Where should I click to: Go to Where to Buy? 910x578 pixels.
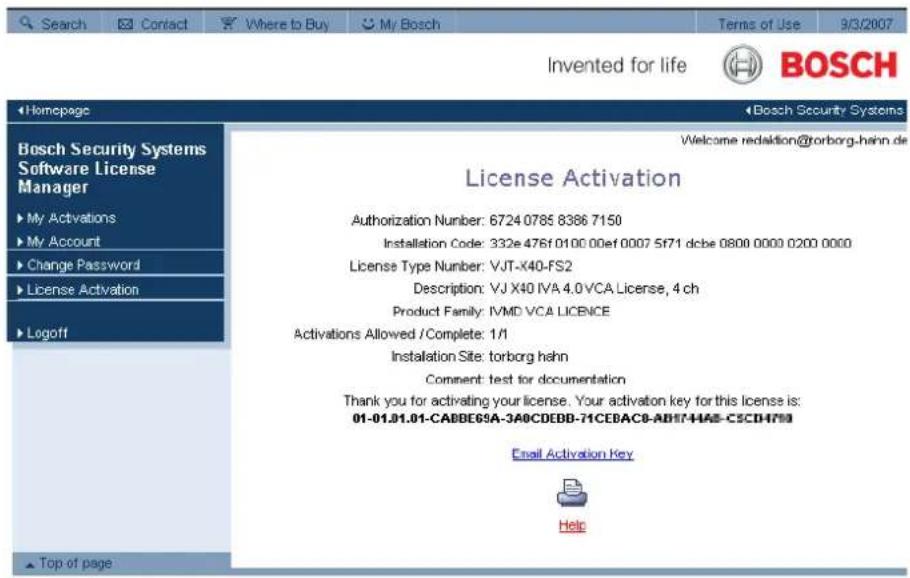click(287, 24)
